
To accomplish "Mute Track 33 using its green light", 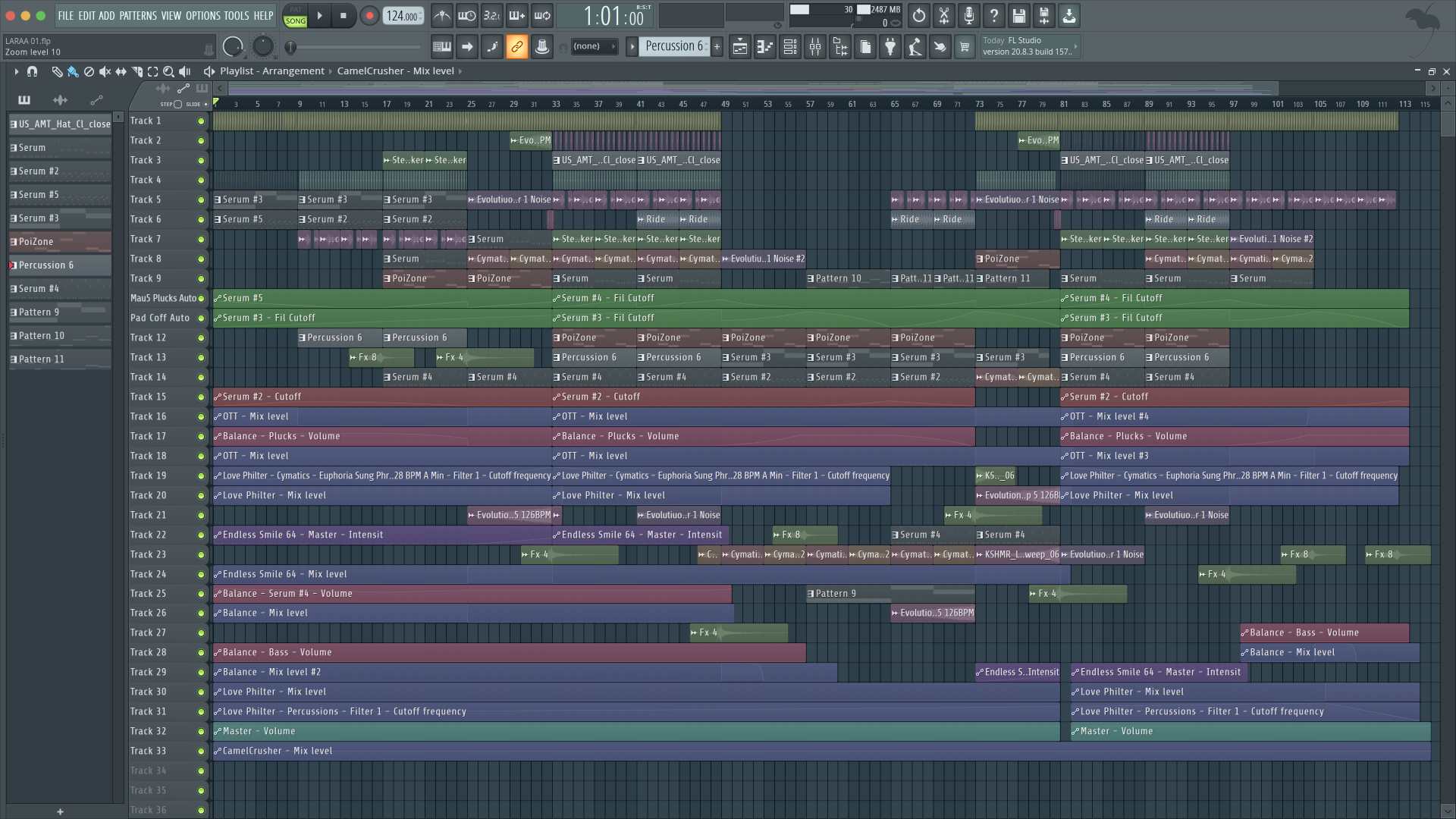I will click(x=201, y=752).
